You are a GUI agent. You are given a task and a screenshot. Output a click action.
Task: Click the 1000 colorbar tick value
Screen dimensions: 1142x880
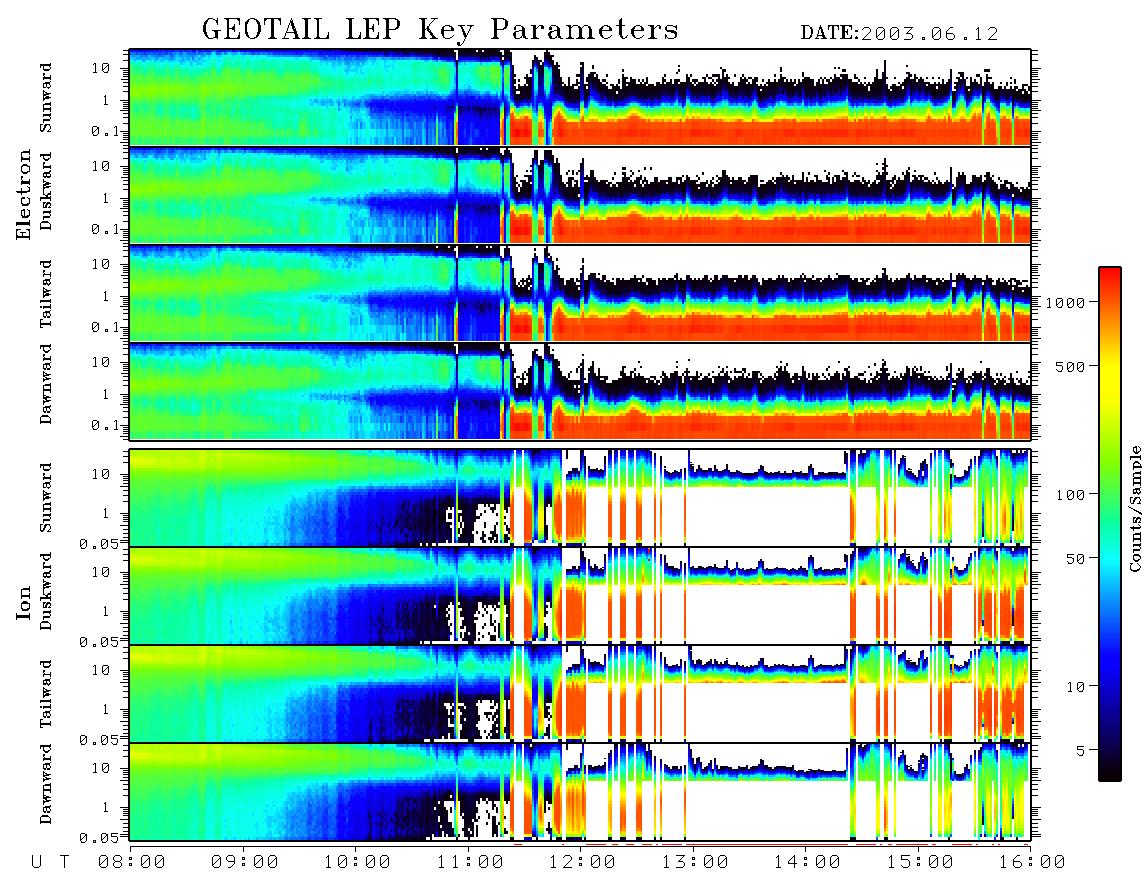coord(1066,302)
